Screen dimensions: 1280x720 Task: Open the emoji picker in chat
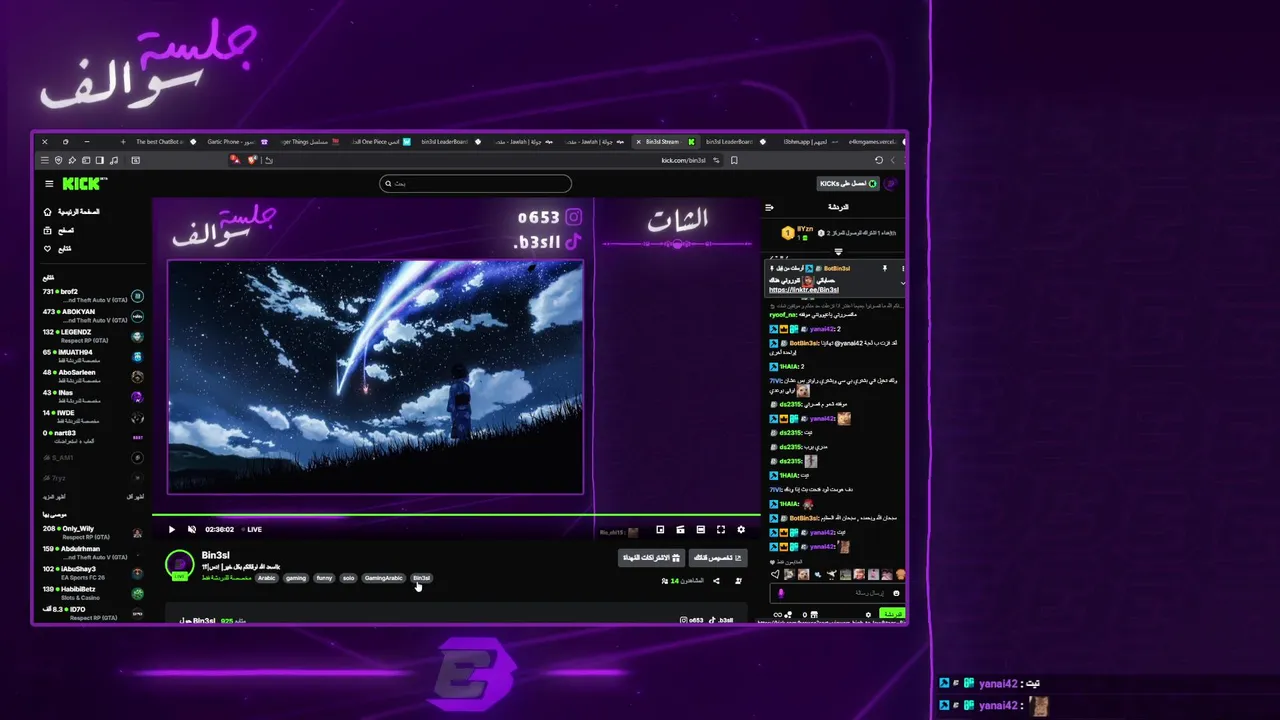[896, 593]
